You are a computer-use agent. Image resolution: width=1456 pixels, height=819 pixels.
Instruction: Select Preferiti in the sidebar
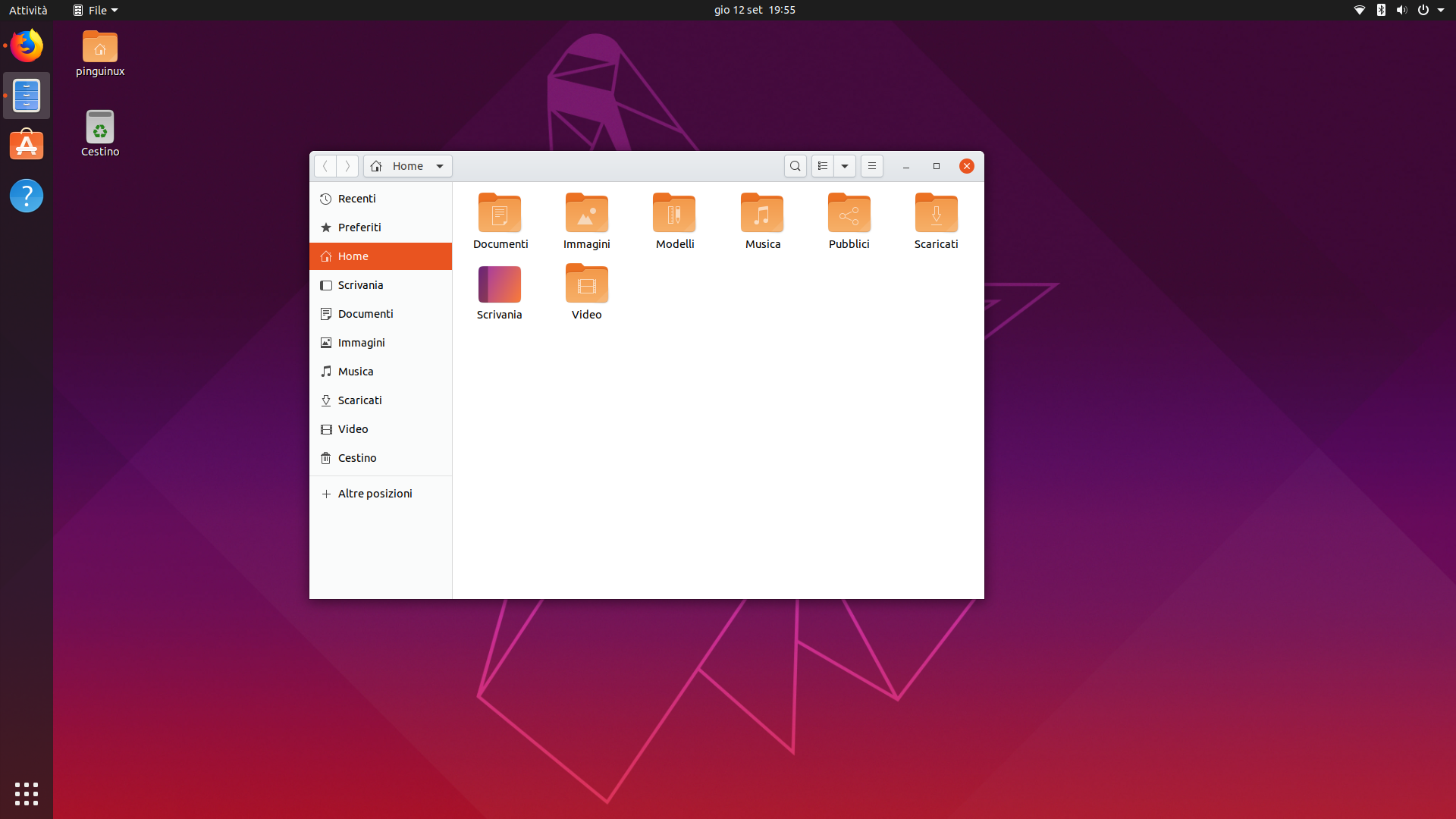[x=359, y=227]
